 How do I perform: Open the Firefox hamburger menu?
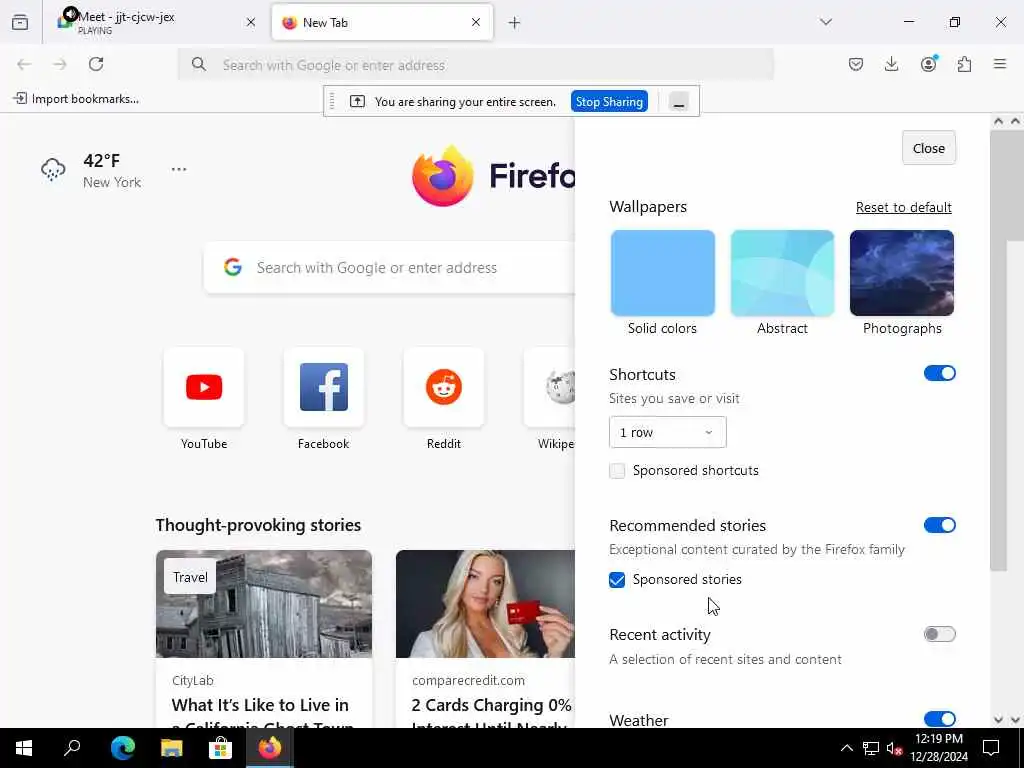coord(1000,64)
